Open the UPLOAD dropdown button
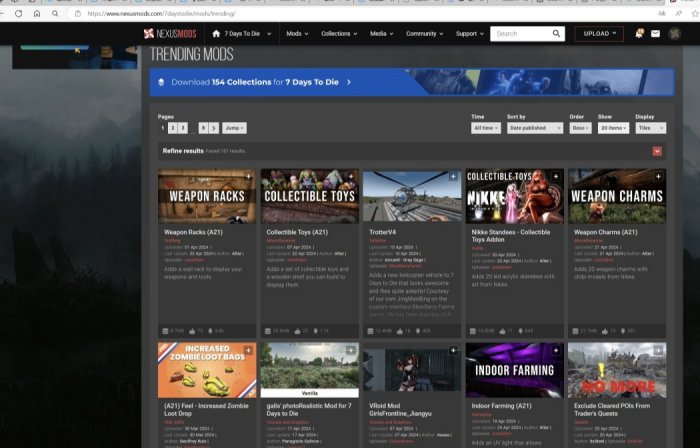700x448 pixels. (599, 33)
